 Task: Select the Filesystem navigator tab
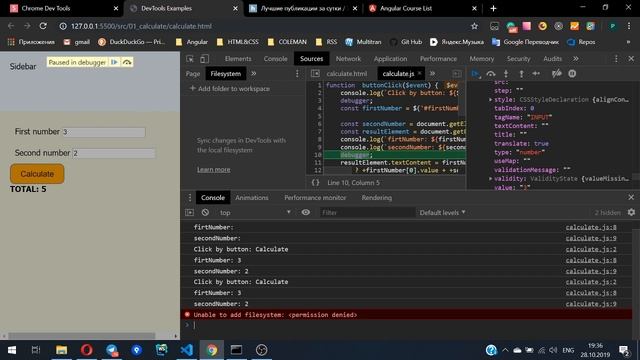point(225,73)
